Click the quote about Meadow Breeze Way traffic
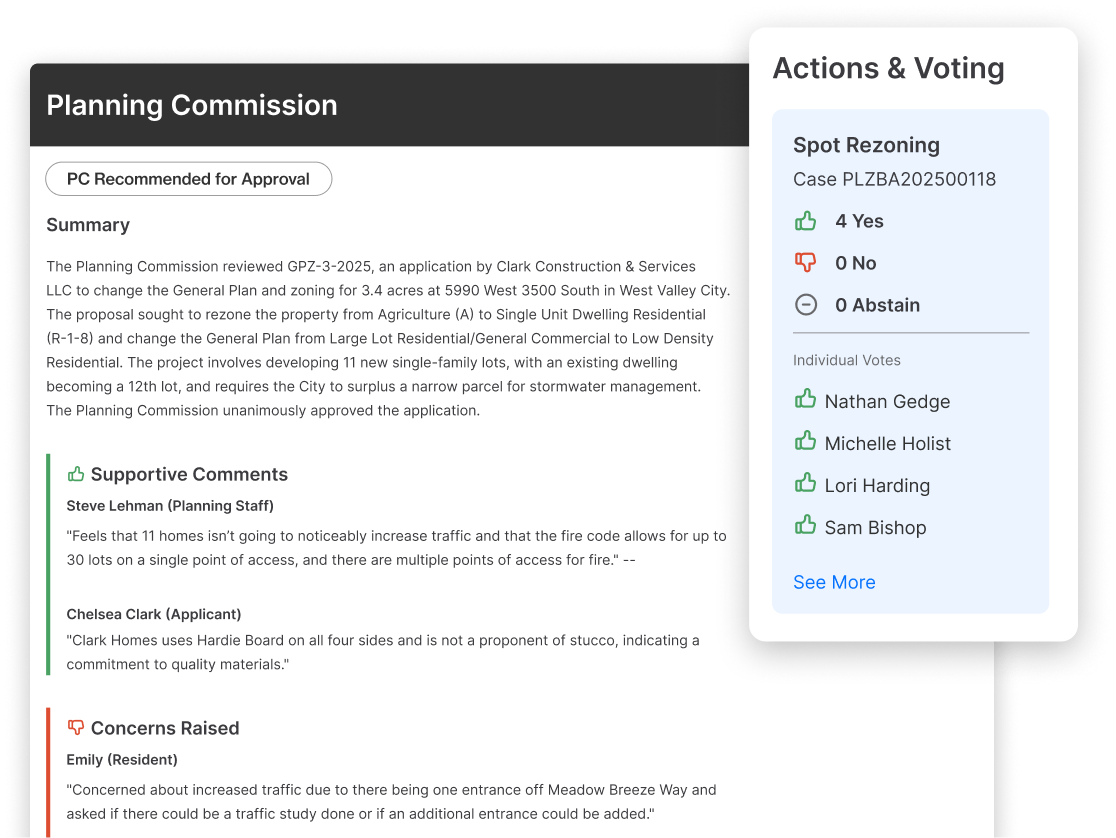 [x=391, y=802]
